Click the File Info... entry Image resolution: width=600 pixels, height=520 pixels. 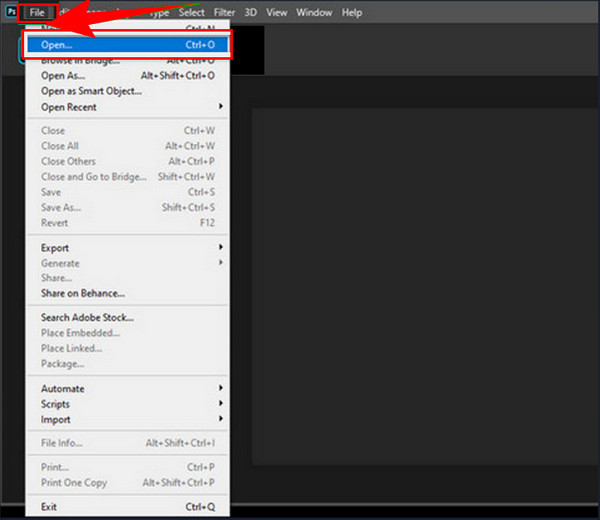pos(127,443)
